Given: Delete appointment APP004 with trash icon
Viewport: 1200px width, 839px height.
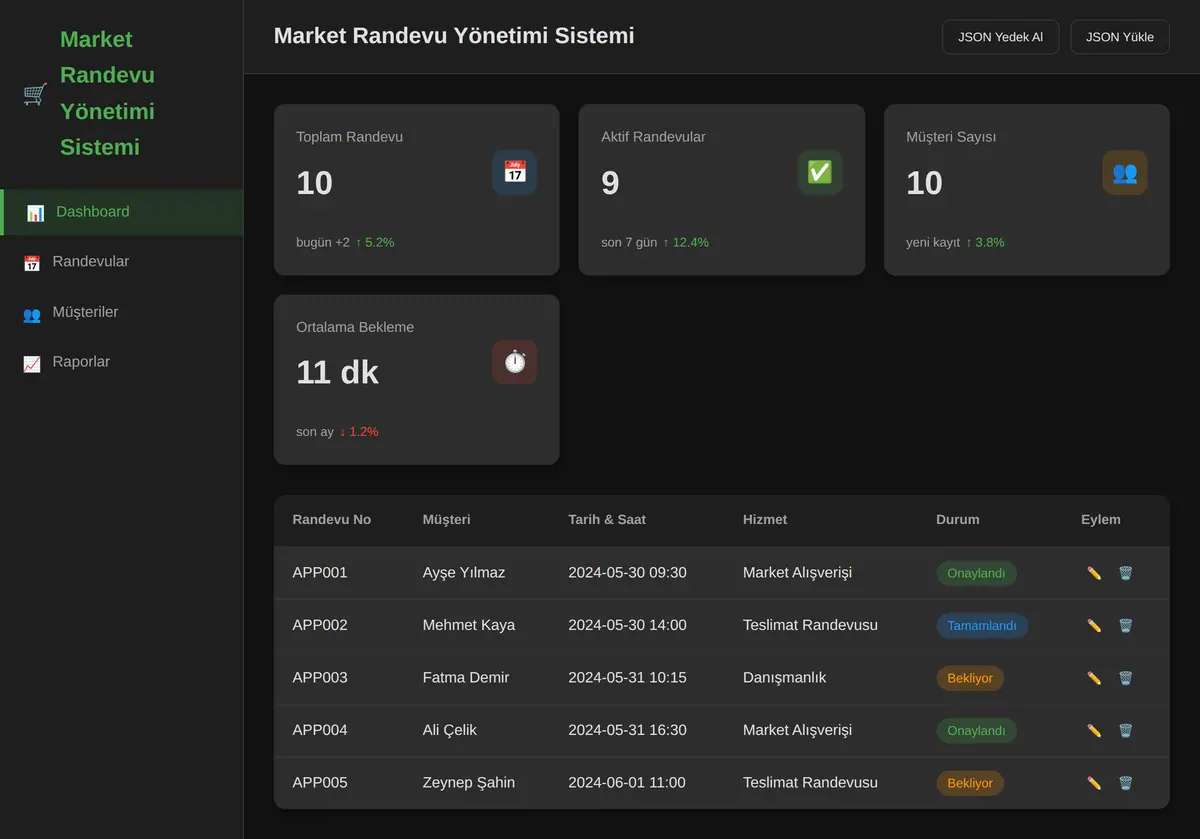Looking at the screenshot, I should click(x=1125, y=730).
